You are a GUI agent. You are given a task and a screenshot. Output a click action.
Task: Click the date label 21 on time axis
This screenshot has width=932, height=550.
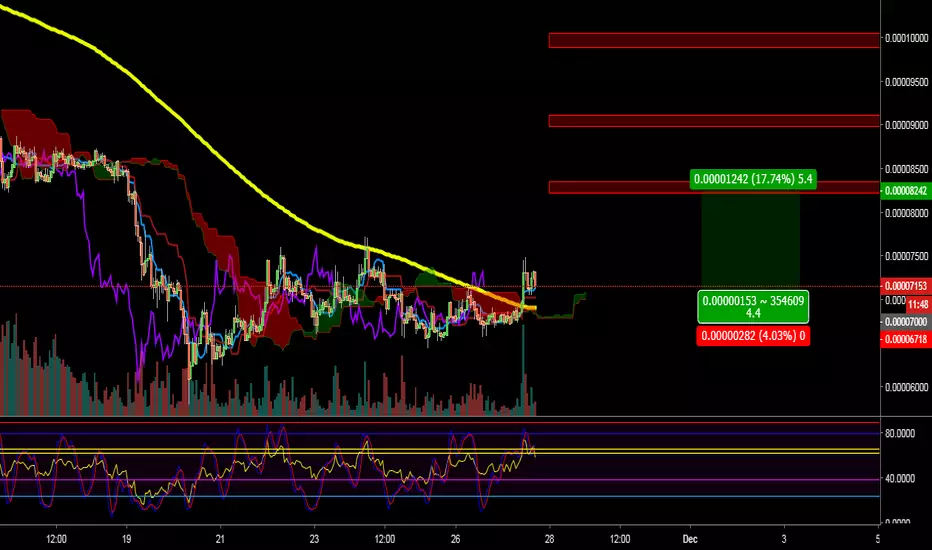[221, 539]
